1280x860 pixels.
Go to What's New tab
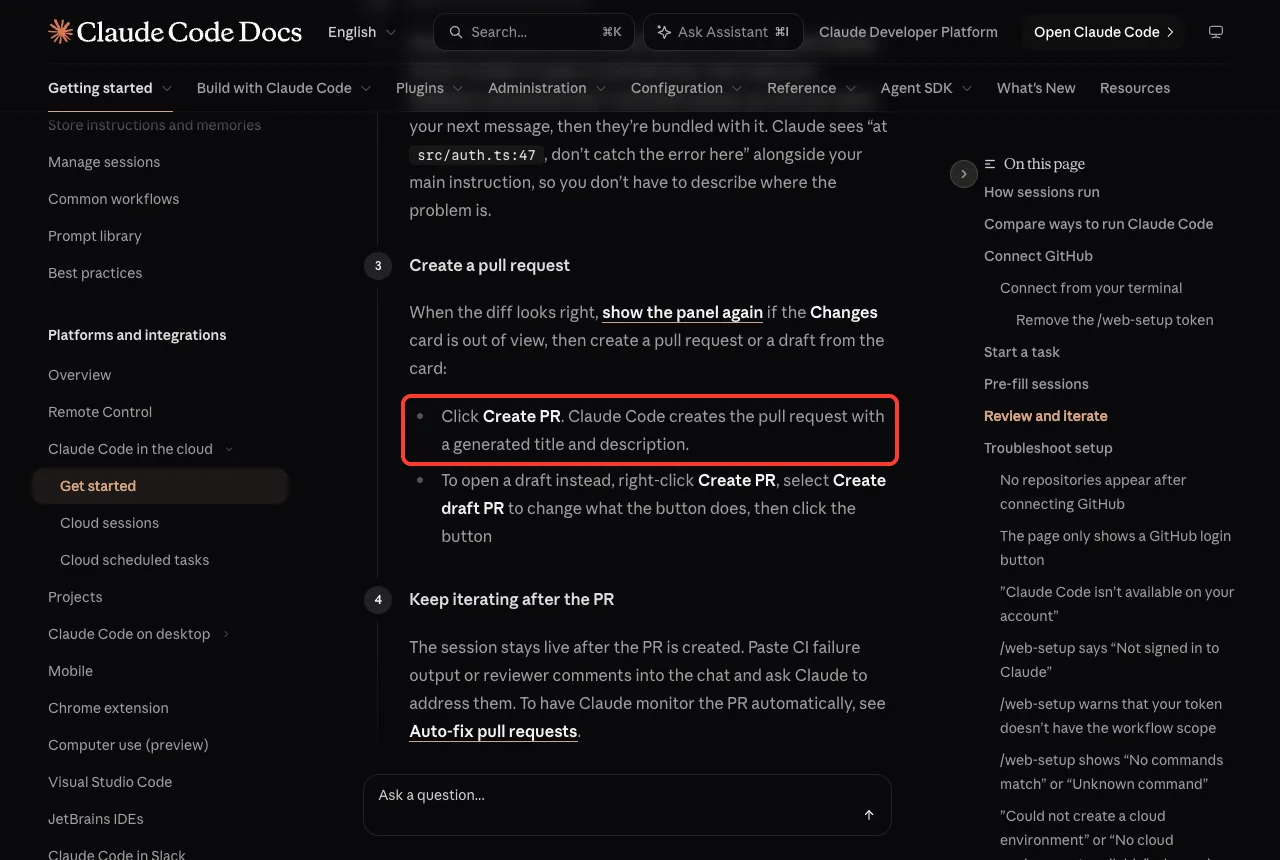pyautogui.click(x=1036, y=88)
